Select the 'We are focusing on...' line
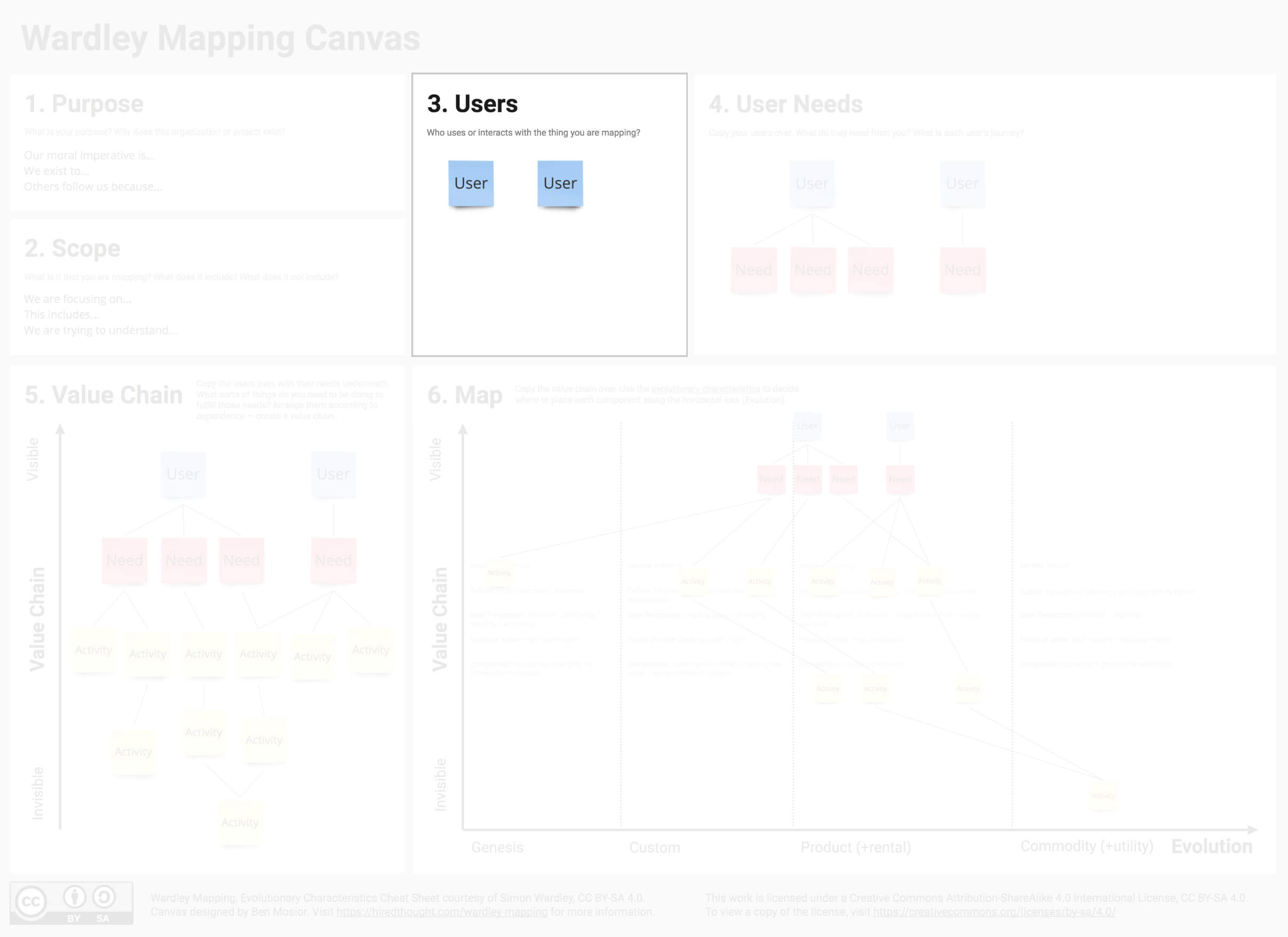The height and width of the screenshot is (937, 1288). coord(77,299)
